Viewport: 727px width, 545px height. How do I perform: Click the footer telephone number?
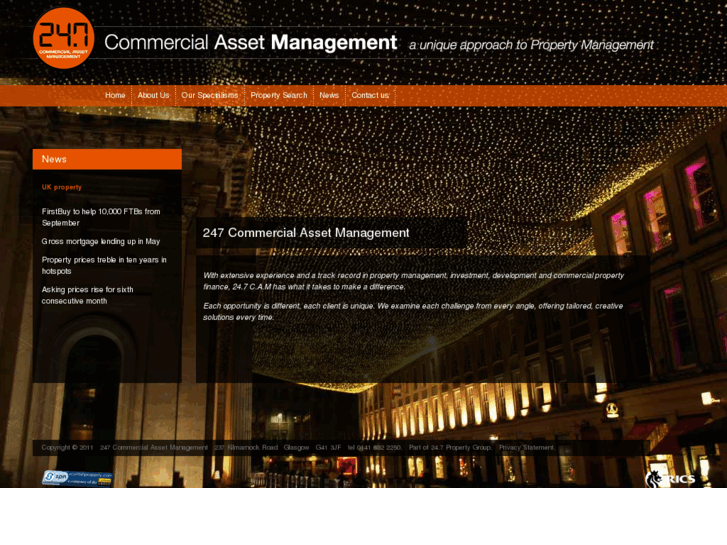375,448
